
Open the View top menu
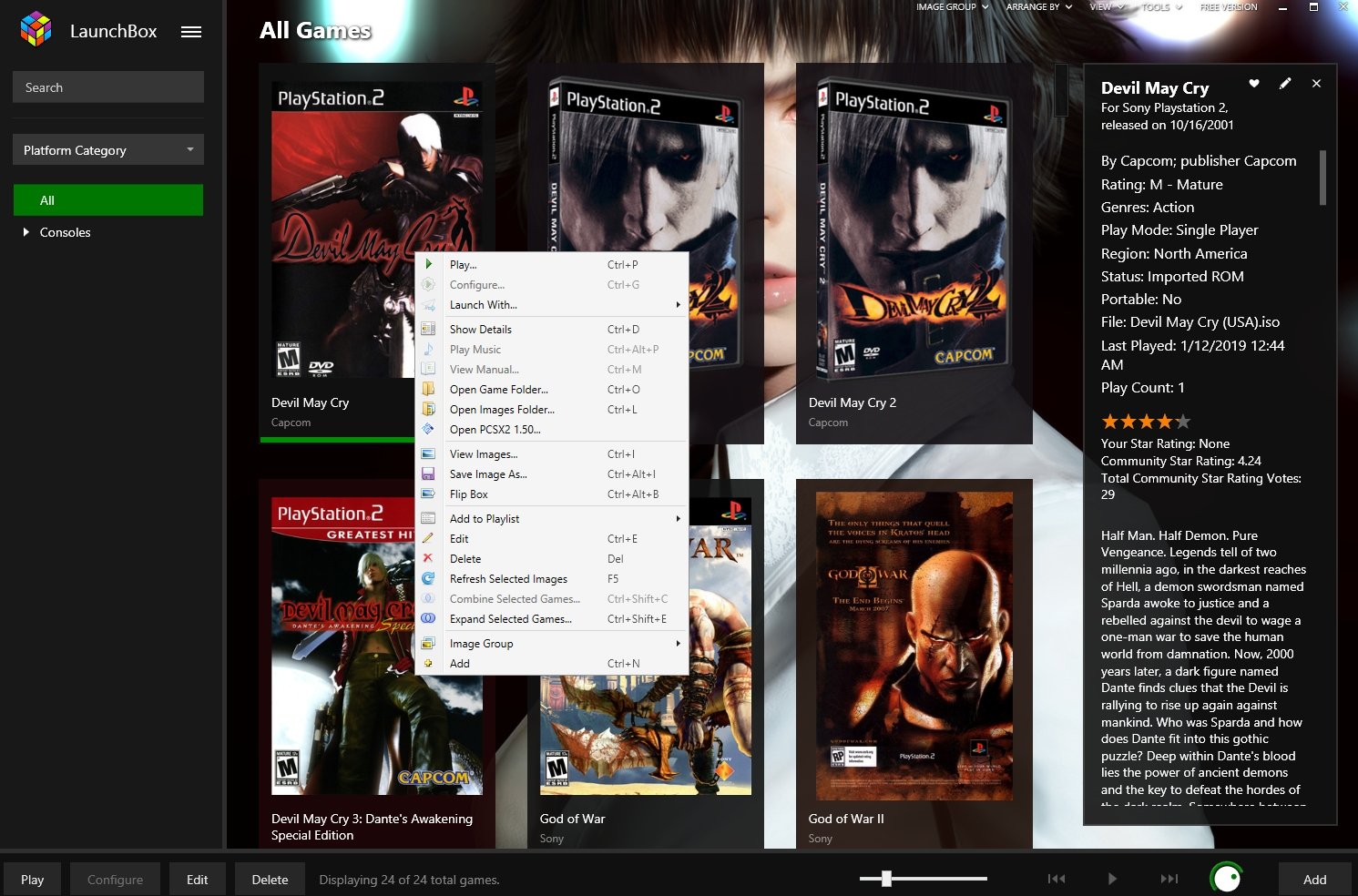coord(1106,6)
